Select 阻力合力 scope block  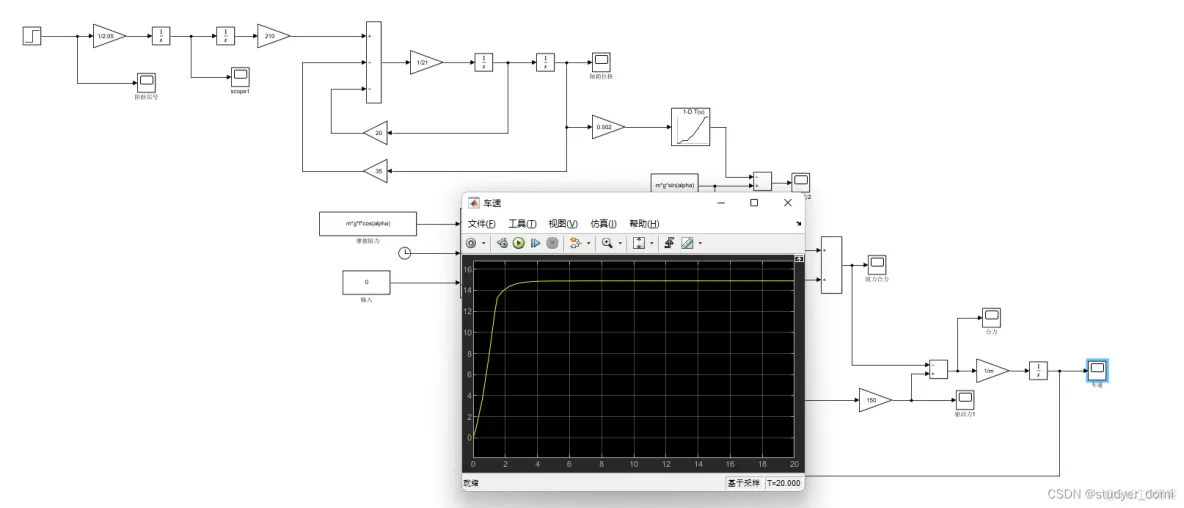(877, 265)
